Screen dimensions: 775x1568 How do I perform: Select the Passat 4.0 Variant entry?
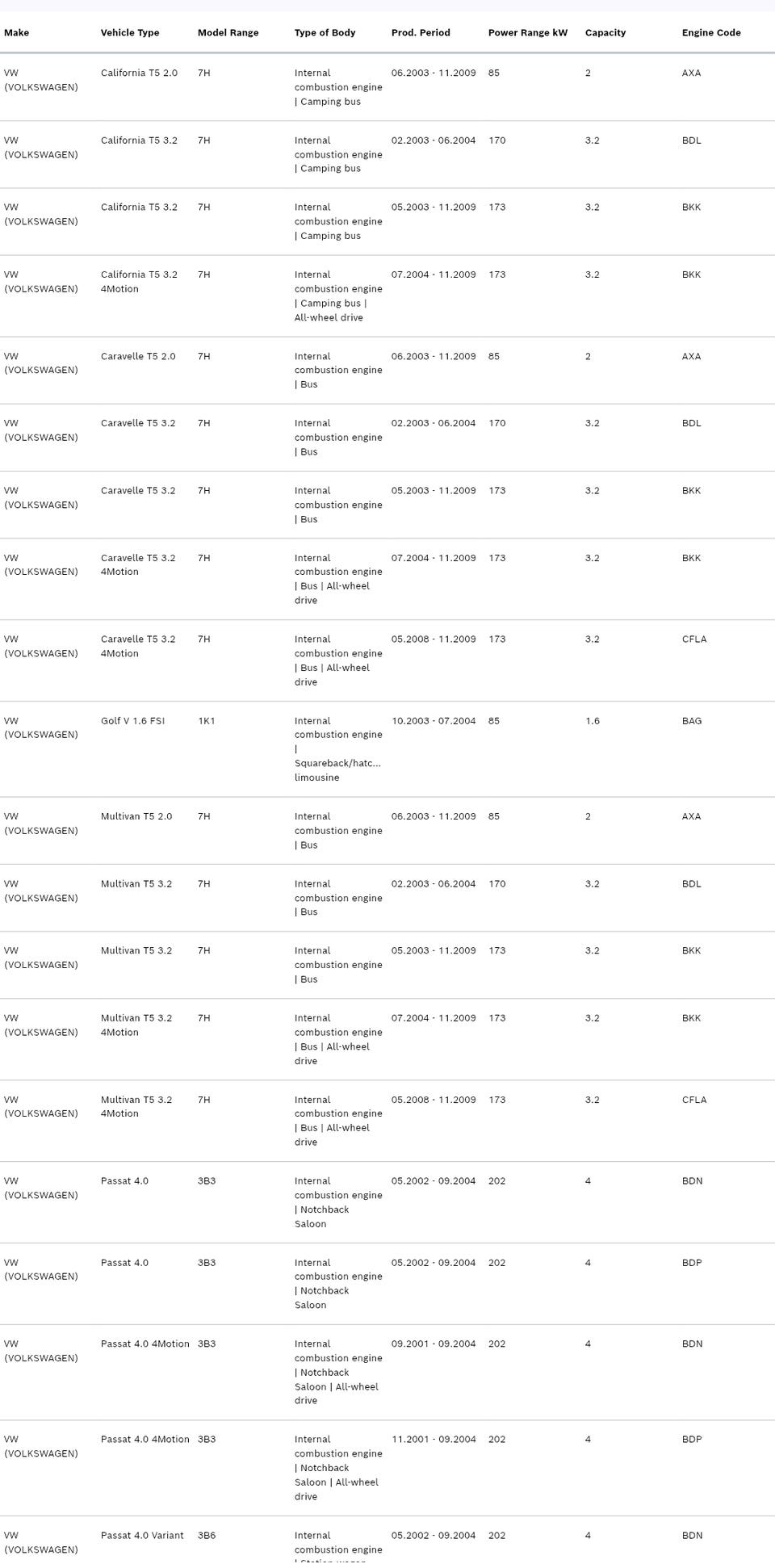[x=142, y=1536]
